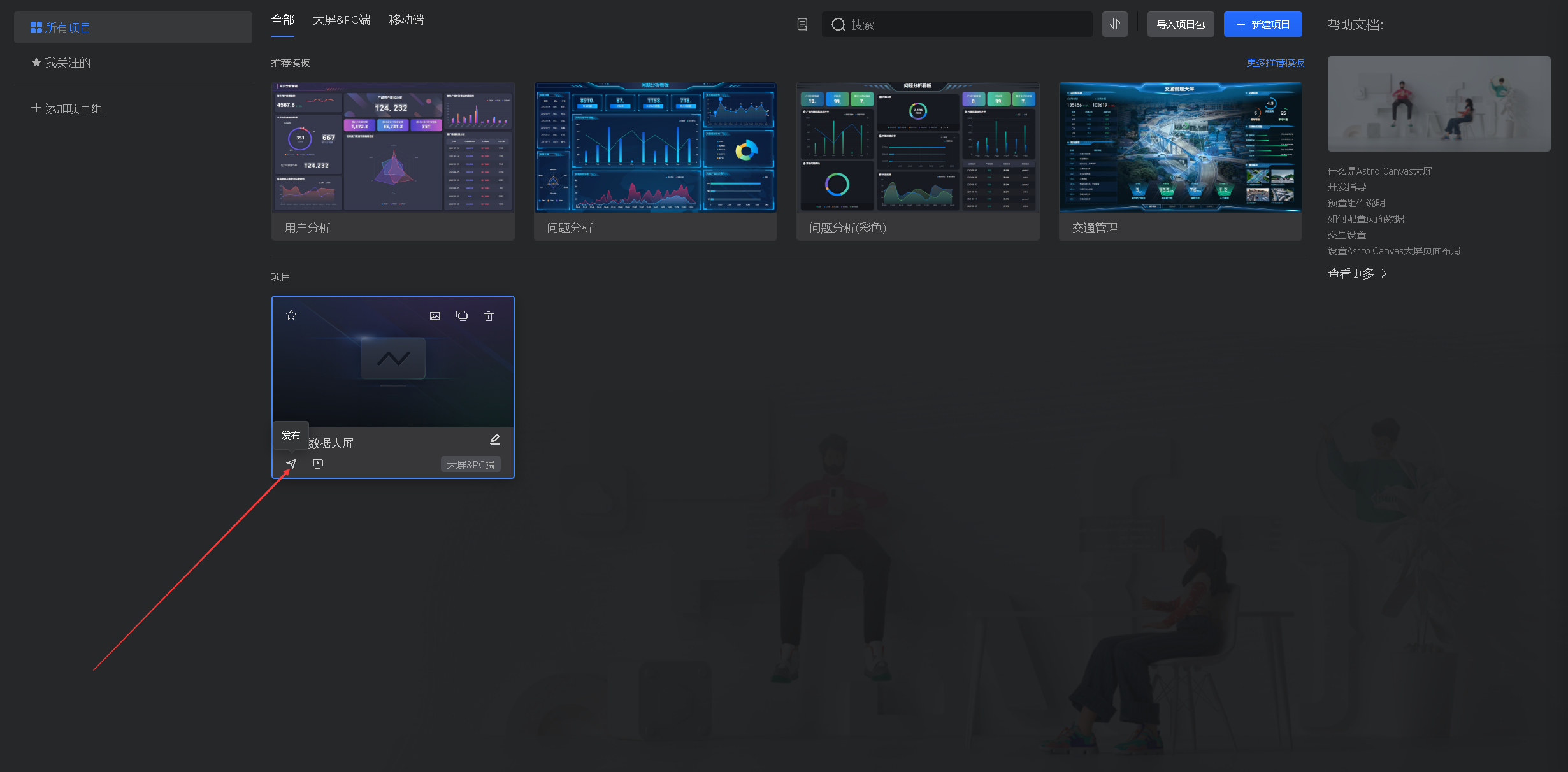Click the sort order icon next to search
Image resolution: width=1568 pixels, height=772 pixels.
1114,24
